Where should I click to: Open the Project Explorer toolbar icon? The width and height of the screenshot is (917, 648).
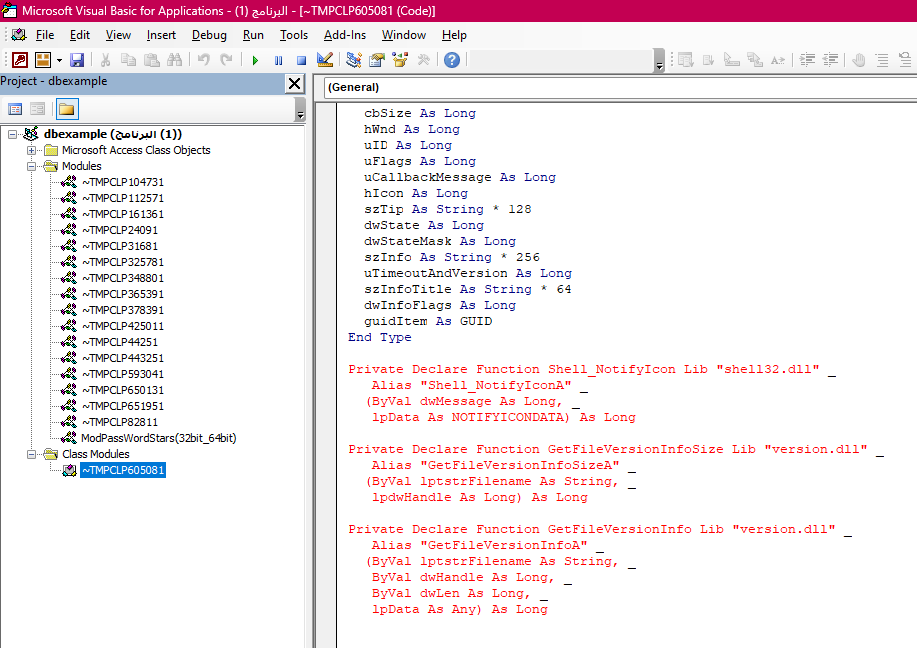click(x=354, y=60)
